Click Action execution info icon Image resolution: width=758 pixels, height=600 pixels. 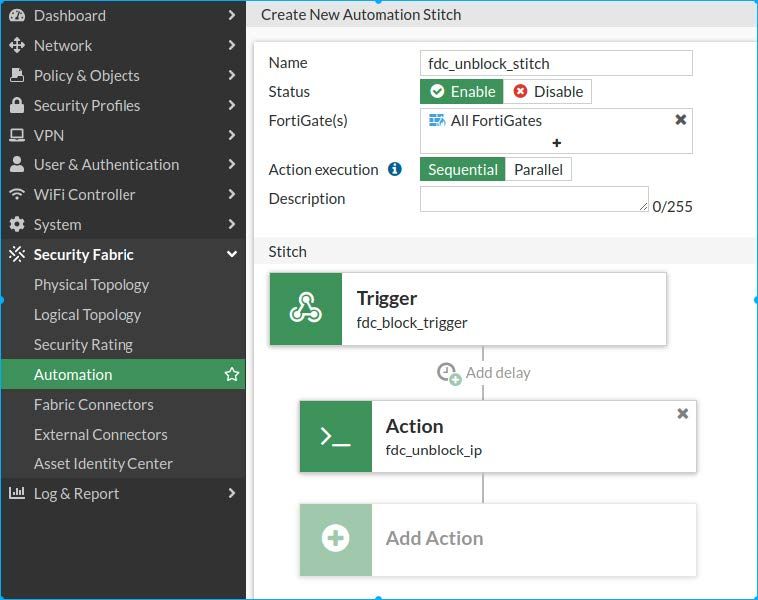coord(395,170)
